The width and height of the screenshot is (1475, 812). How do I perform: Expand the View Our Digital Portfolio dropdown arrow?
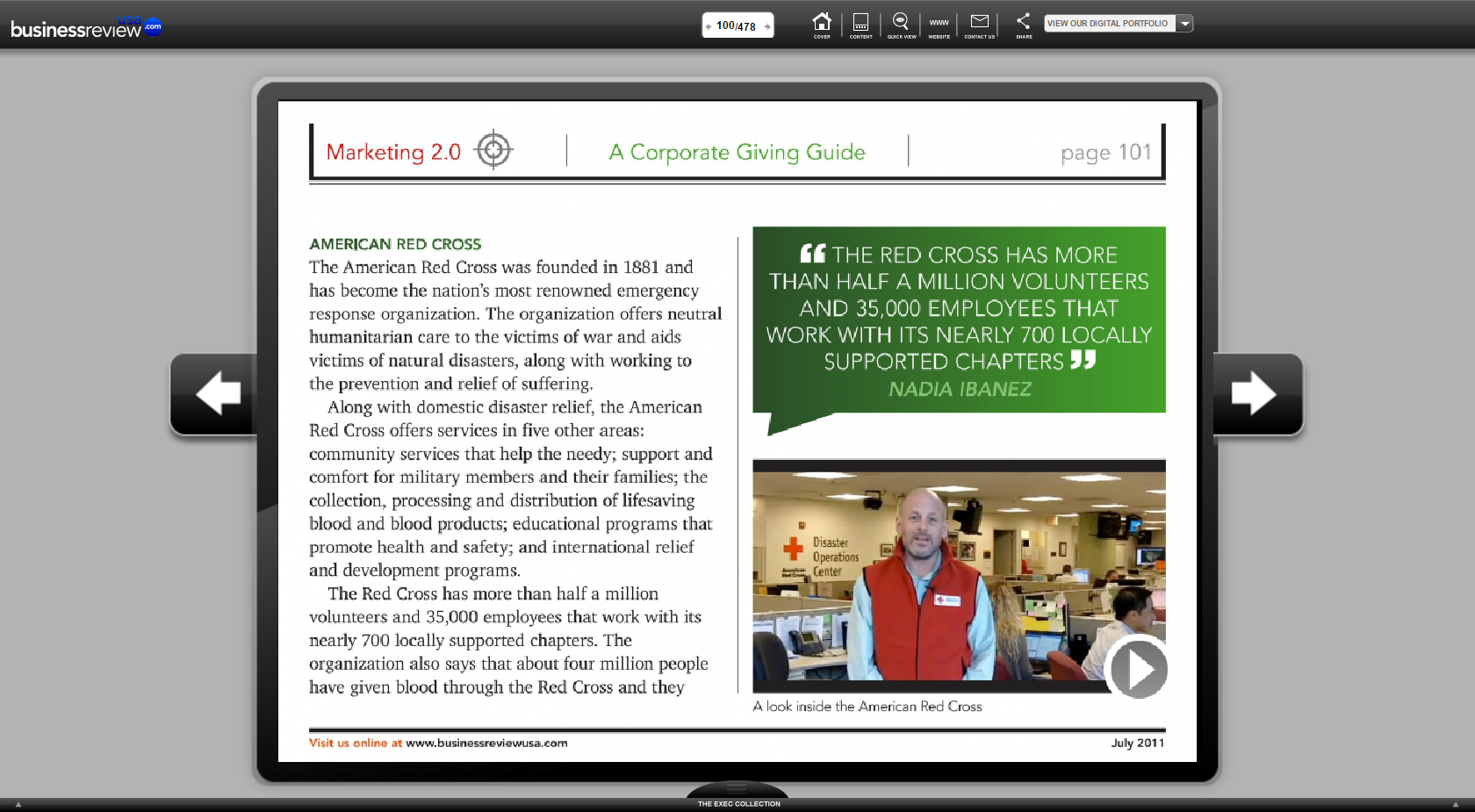click(1185, 24)
